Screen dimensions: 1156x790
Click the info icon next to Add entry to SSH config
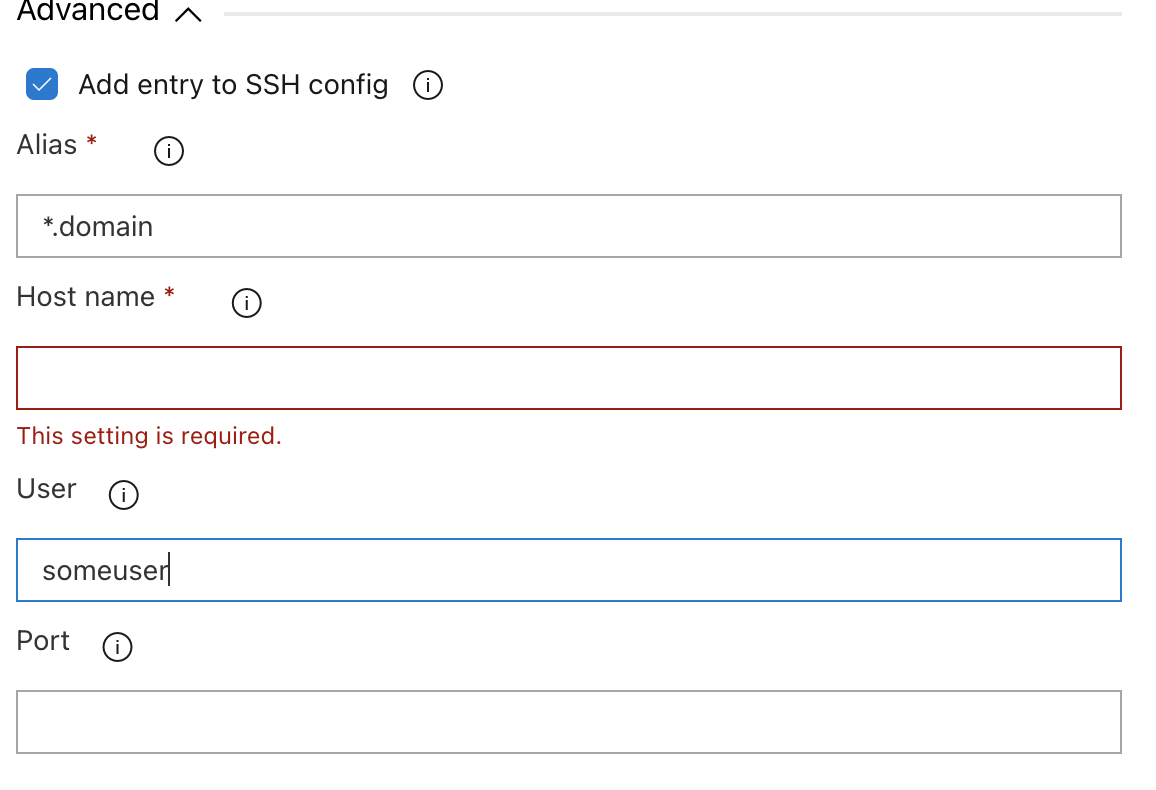coord(427,85)
